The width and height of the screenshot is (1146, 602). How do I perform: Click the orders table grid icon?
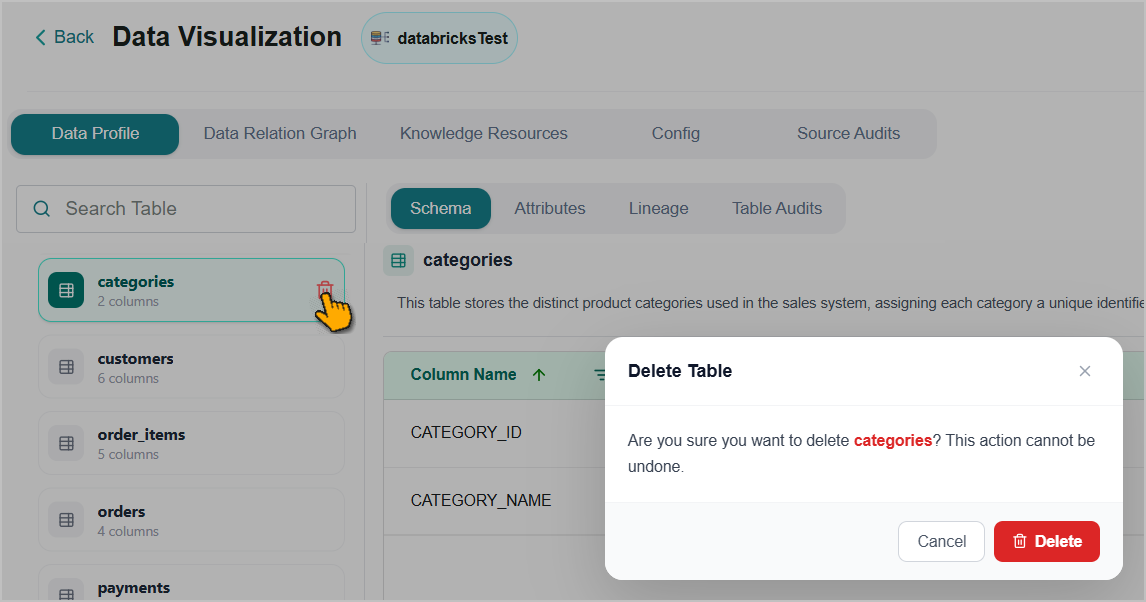pos(67,520)
